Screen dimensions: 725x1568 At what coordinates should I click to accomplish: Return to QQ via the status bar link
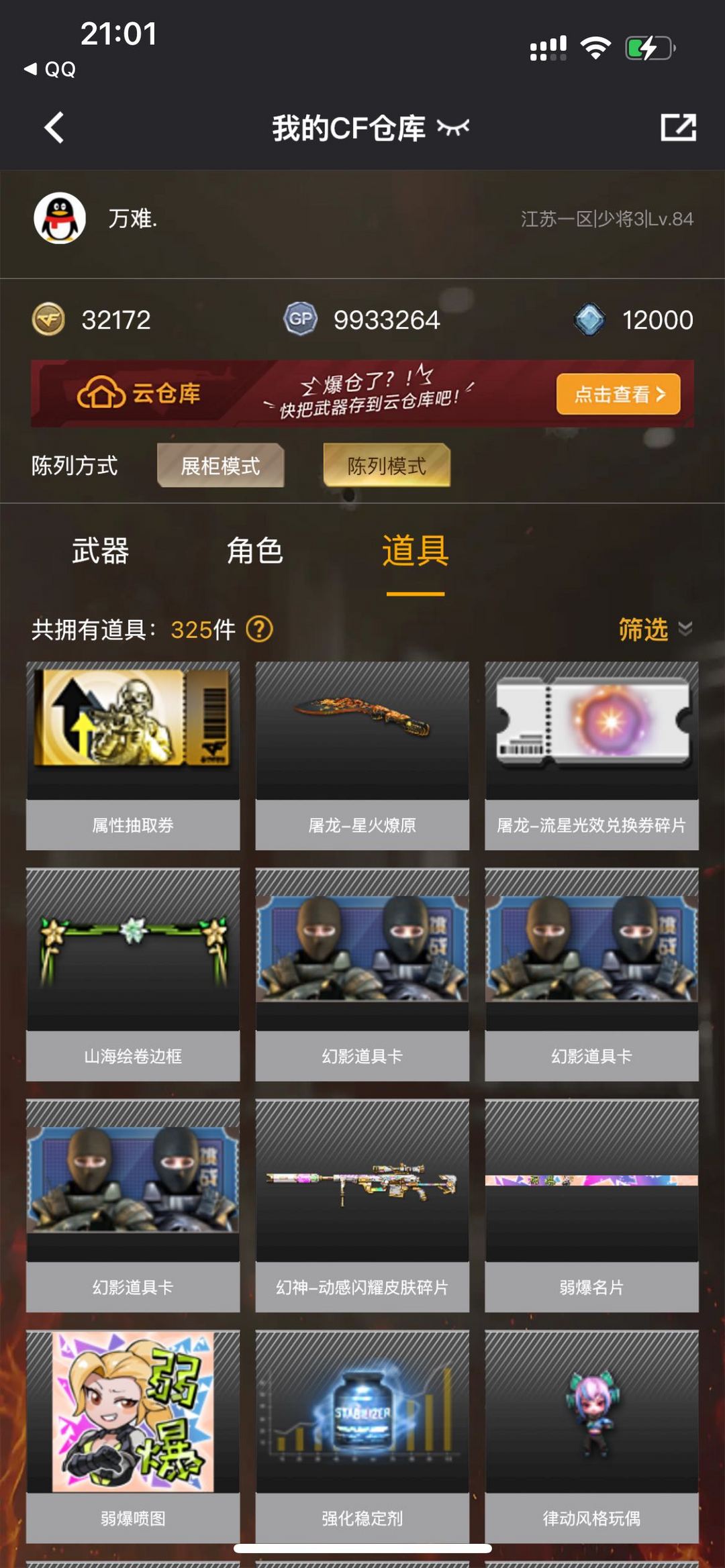(50, 69)
